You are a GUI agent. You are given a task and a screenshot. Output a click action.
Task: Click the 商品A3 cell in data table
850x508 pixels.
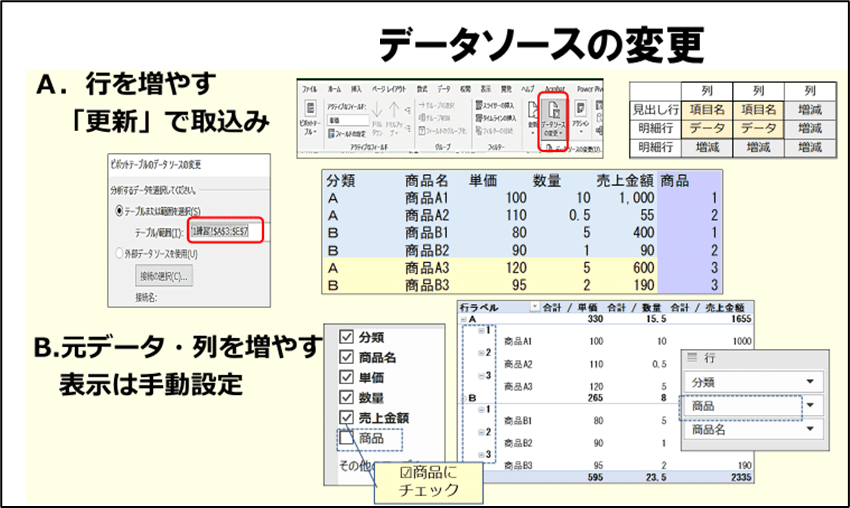click(427, 268)
